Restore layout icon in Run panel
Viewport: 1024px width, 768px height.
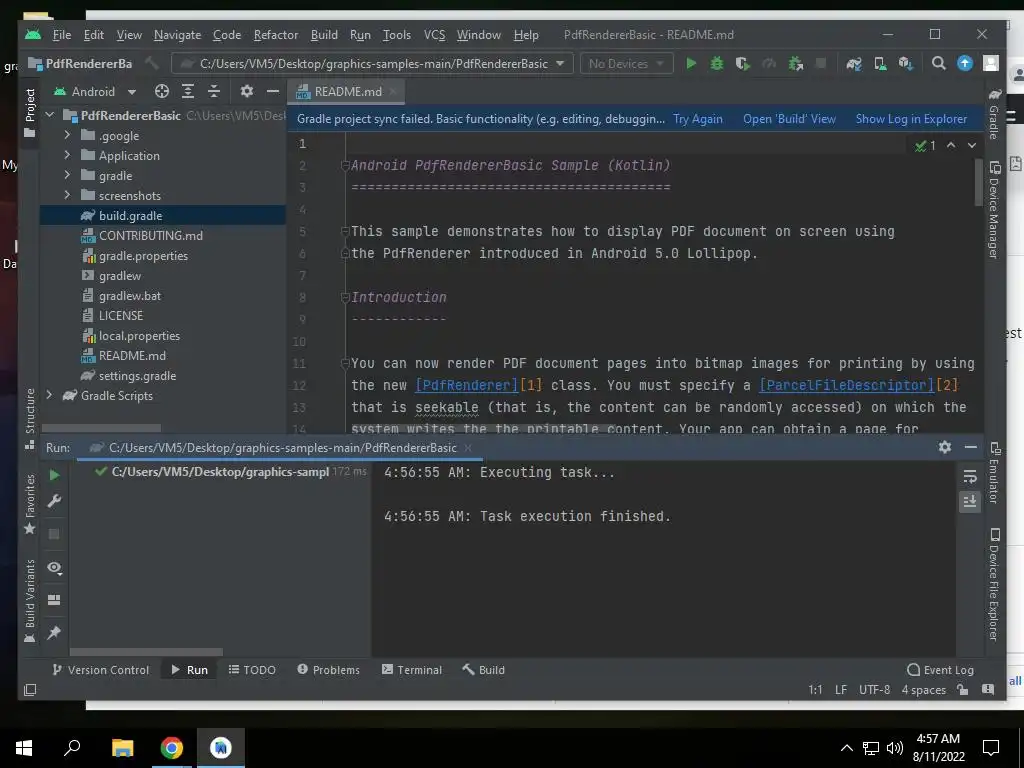pyautogui.click(x=54, y=600)
